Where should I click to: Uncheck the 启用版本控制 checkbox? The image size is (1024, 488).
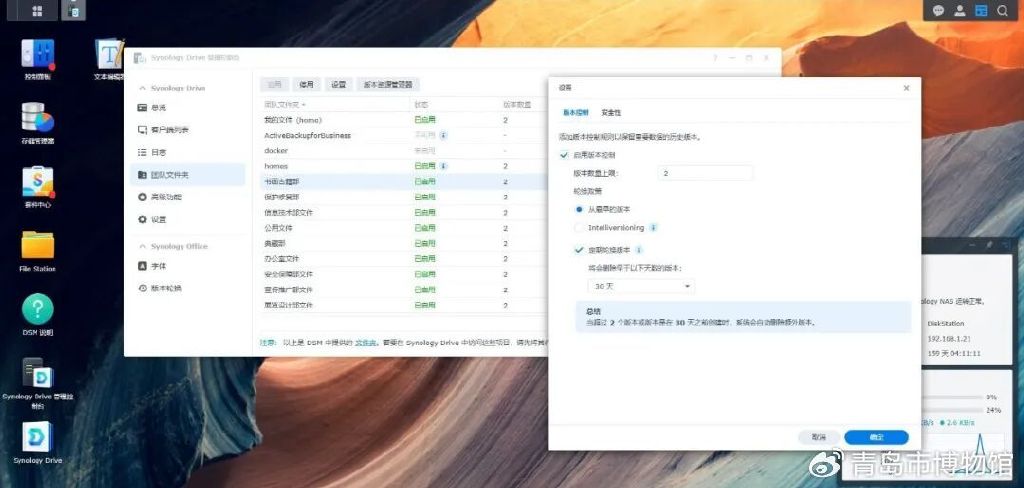(x=565, y=155)
